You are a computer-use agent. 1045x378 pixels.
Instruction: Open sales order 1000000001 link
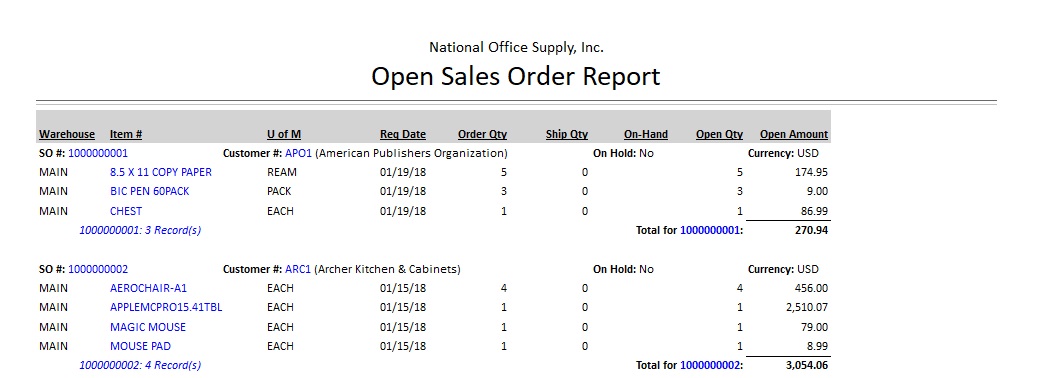(98, 153)
